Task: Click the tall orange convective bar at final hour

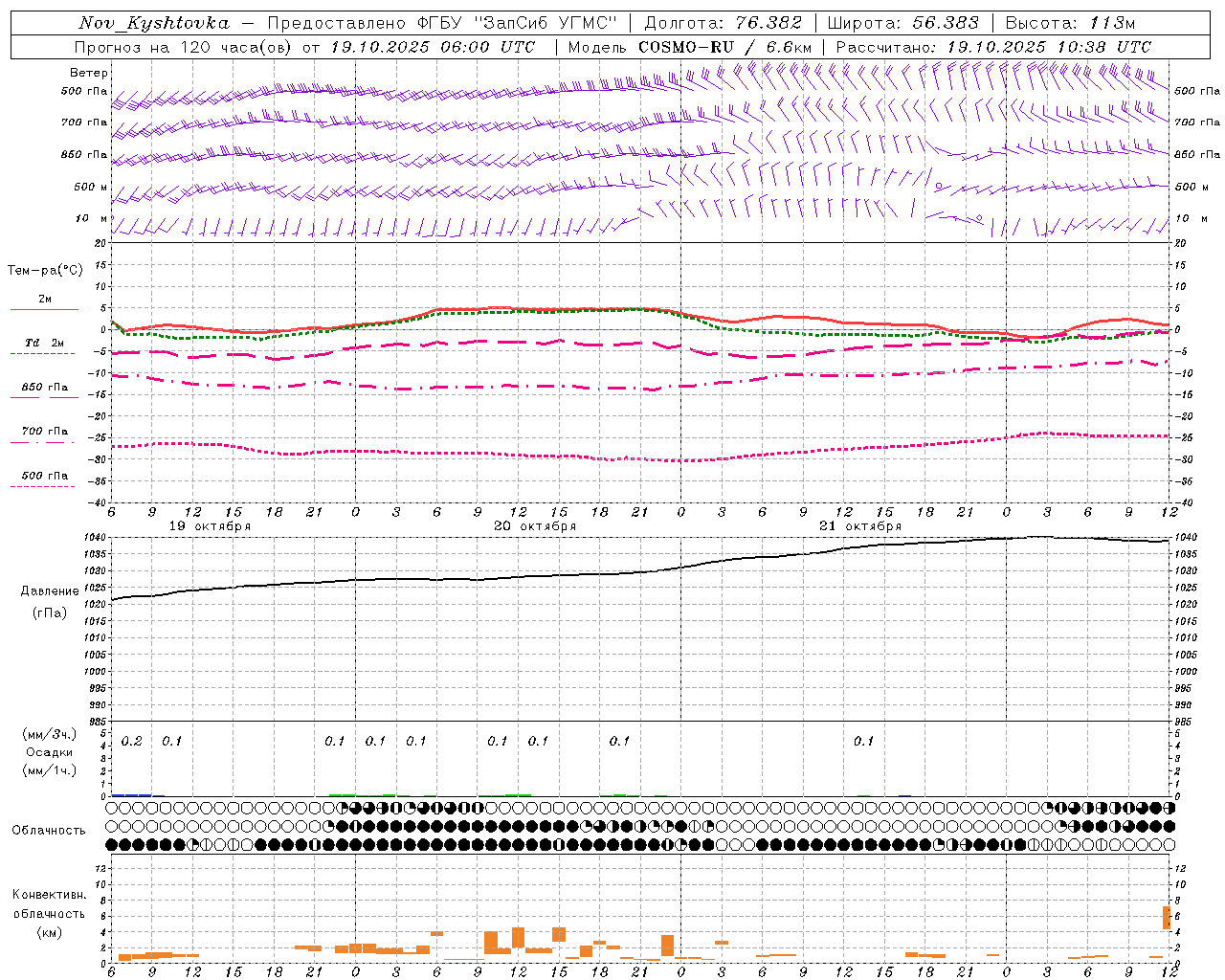Action: 1167,918
